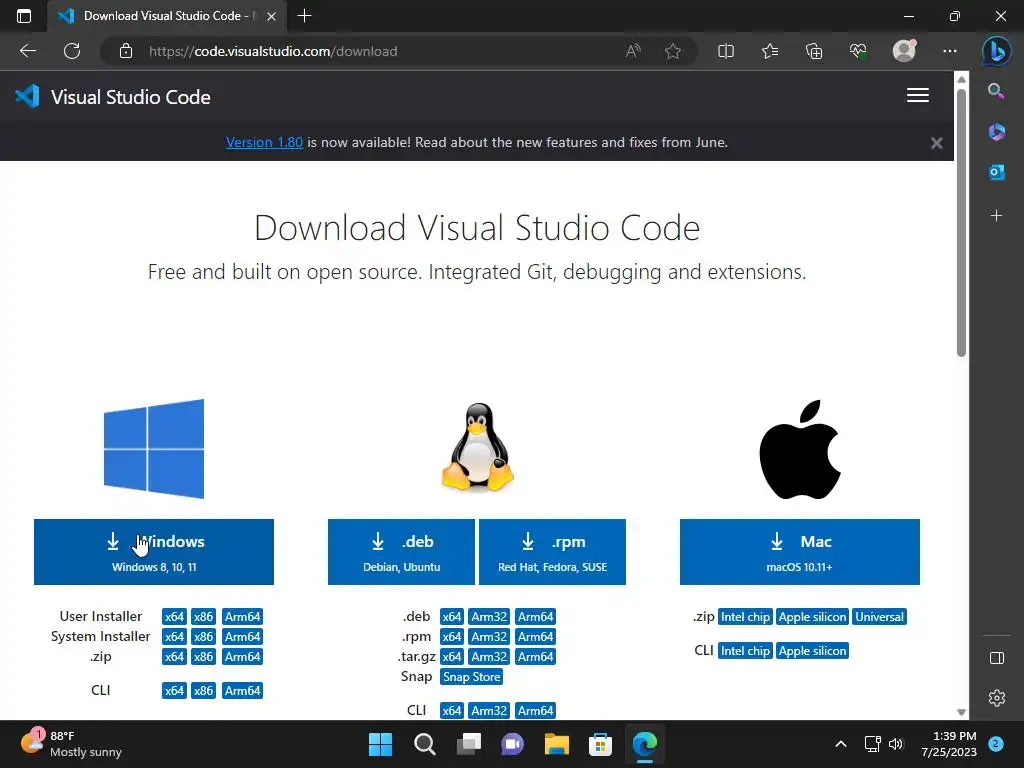The image size is (1024, 768).
Task: Select Windows User Installer Arm64
Action: pos(242,616)
